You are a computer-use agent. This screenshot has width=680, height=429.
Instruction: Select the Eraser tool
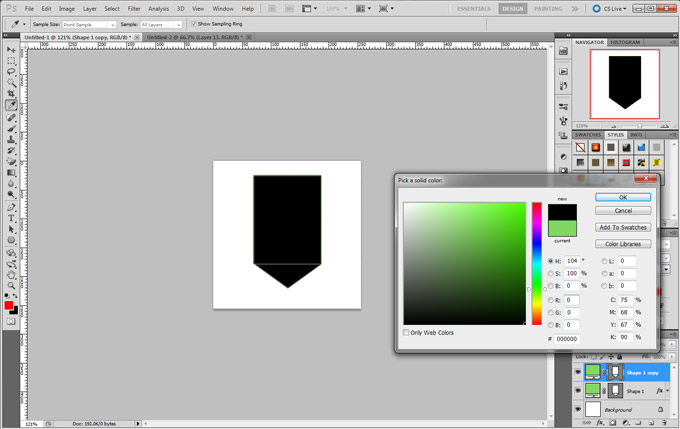click(11, 161)
